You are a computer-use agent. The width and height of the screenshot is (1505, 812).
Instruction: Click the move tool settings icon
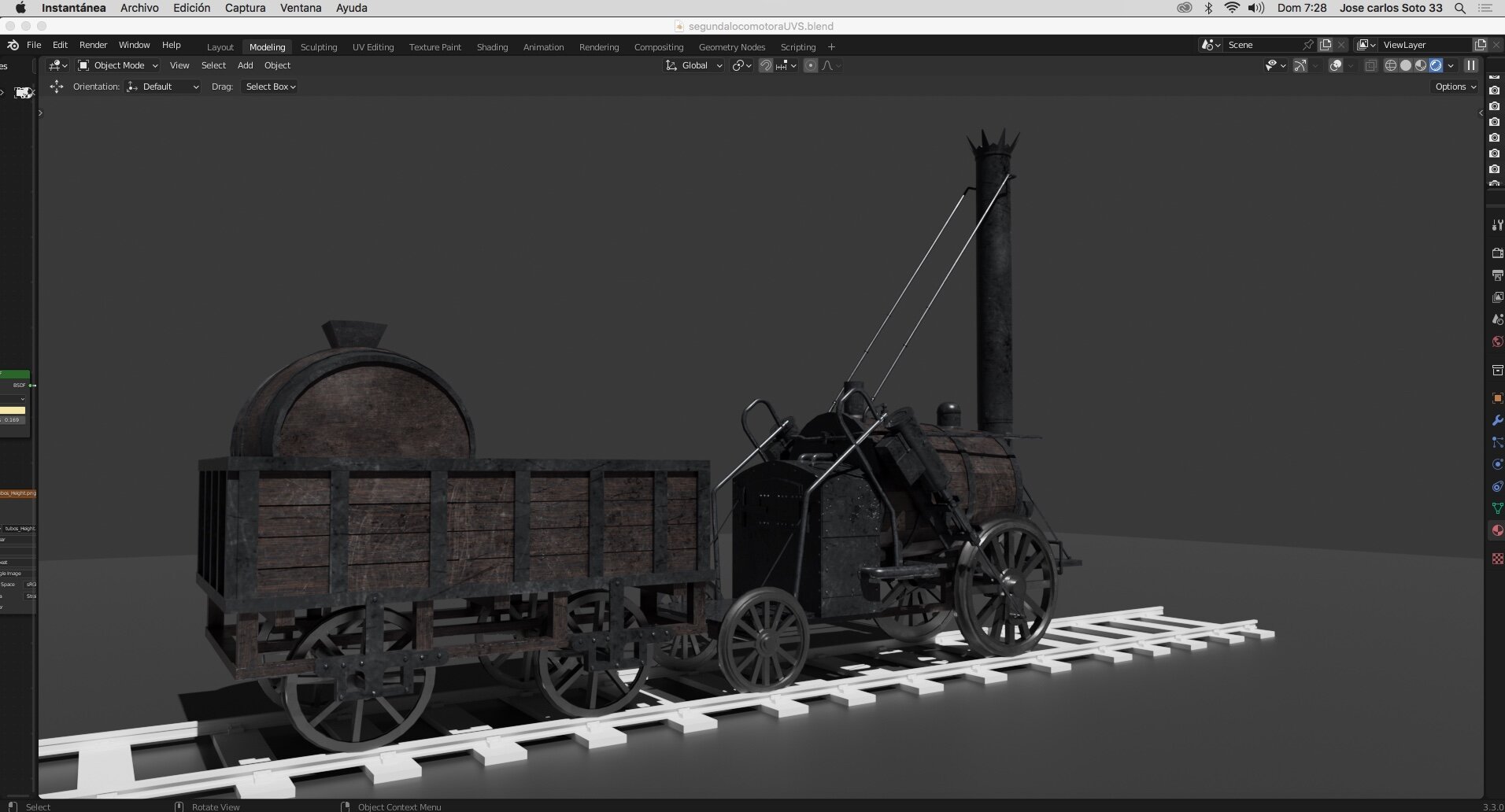click(x=56, y=87)
